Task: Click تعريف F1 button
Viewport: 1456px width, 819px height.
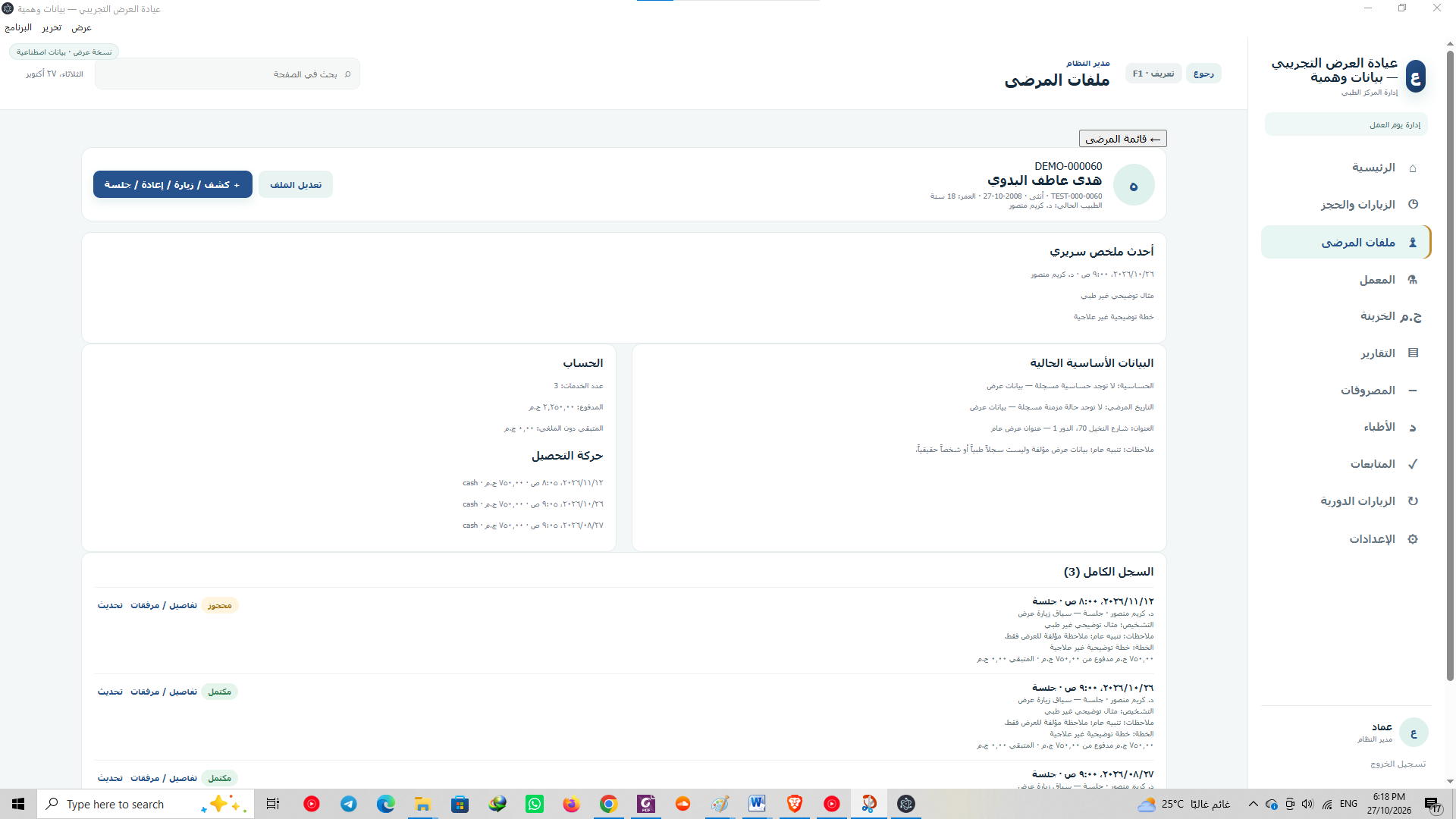Action: tap(1153, 74)
